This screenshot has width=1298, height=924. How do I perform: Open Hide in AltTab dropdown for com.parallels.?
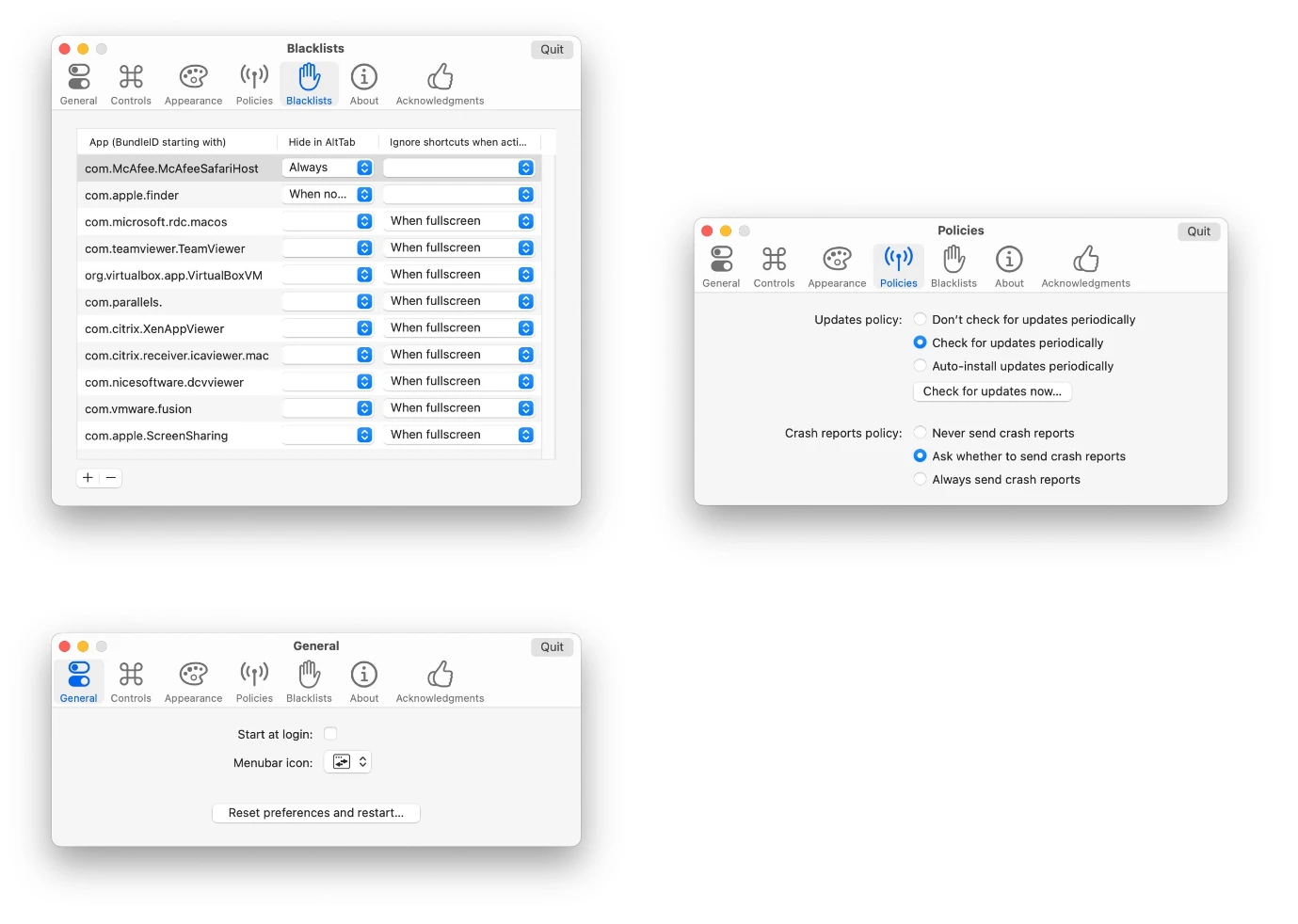point(328,301)
